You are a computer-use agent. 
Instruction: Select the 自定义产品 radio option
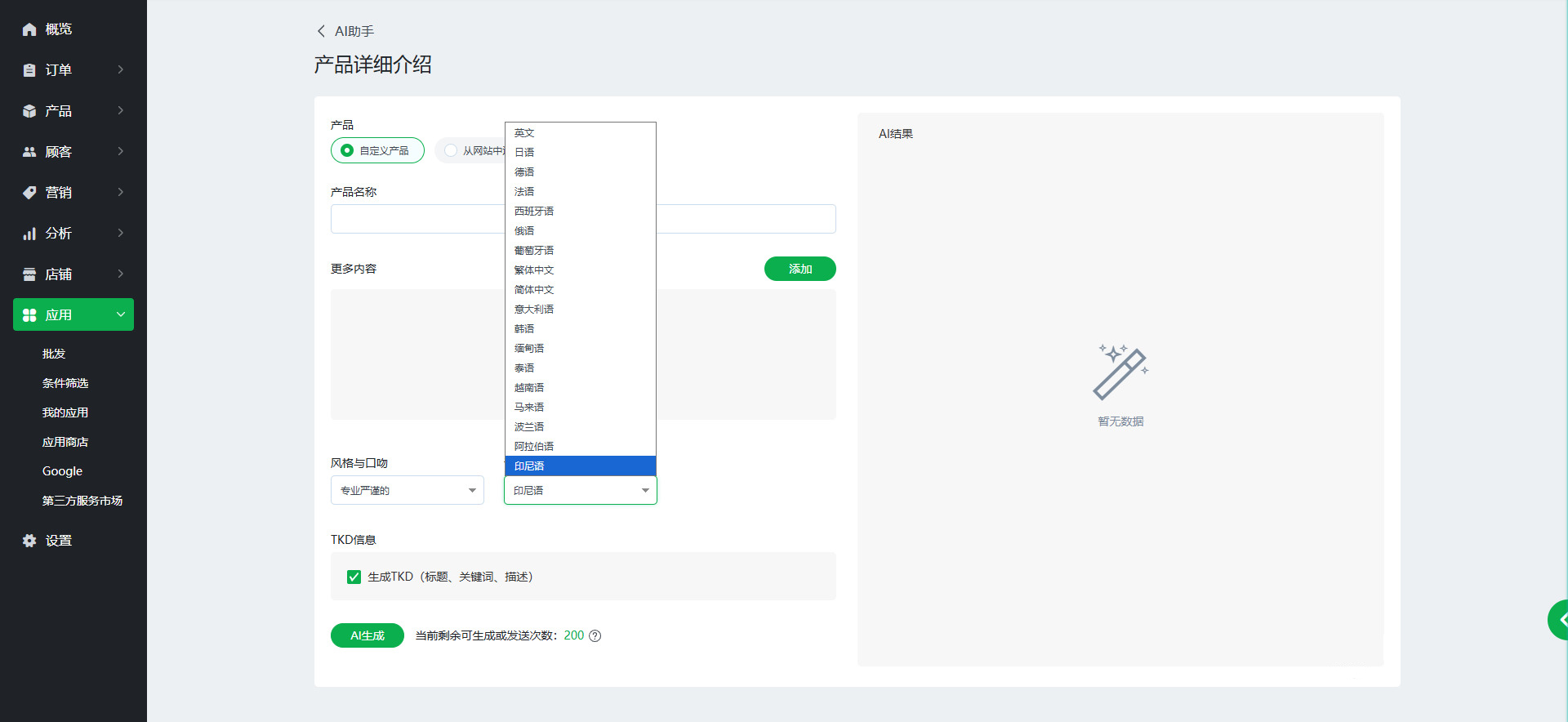[347, 150]
